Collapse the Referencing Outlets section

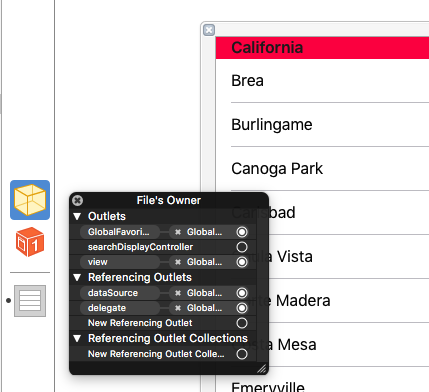(77, 277)
